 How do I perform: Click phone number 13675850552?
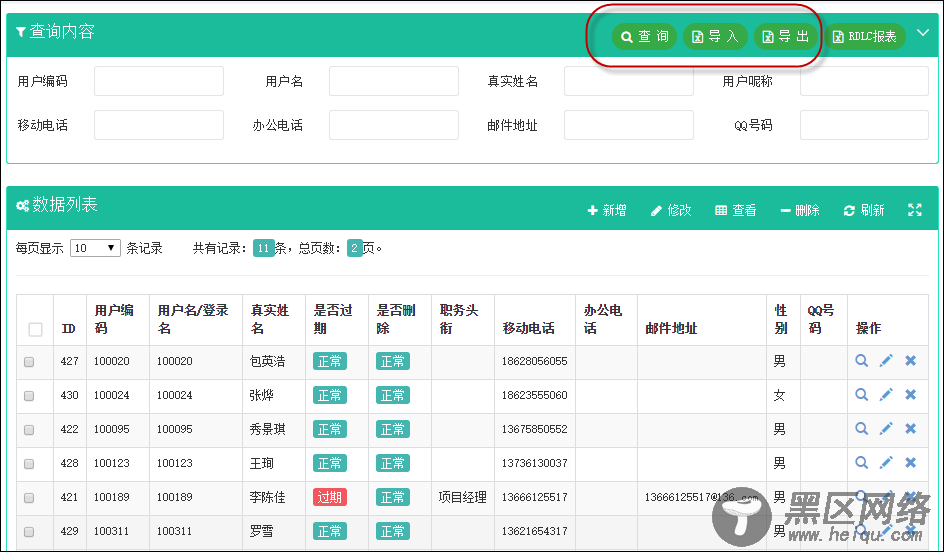click(535, 429)
